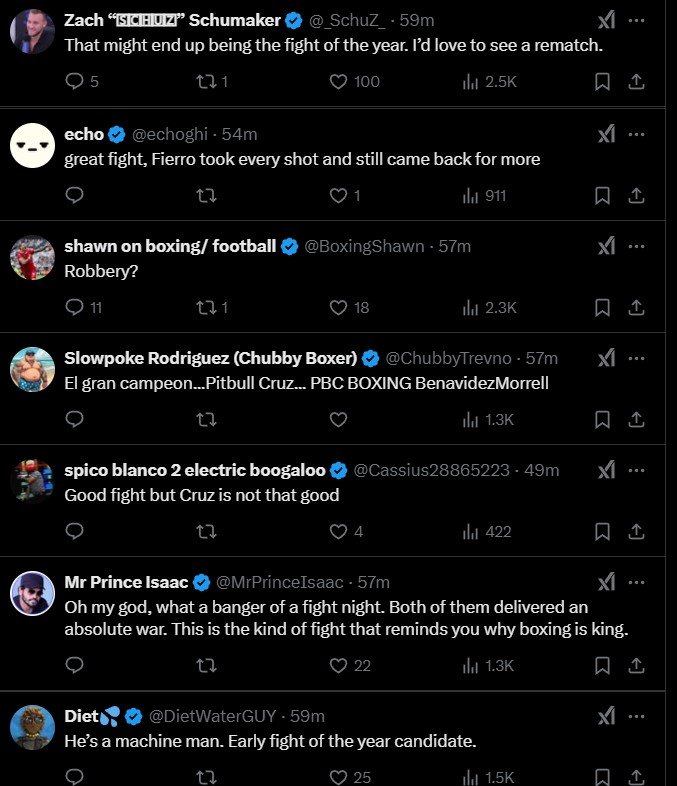Click Diet's profile avatar

[32, 727]
